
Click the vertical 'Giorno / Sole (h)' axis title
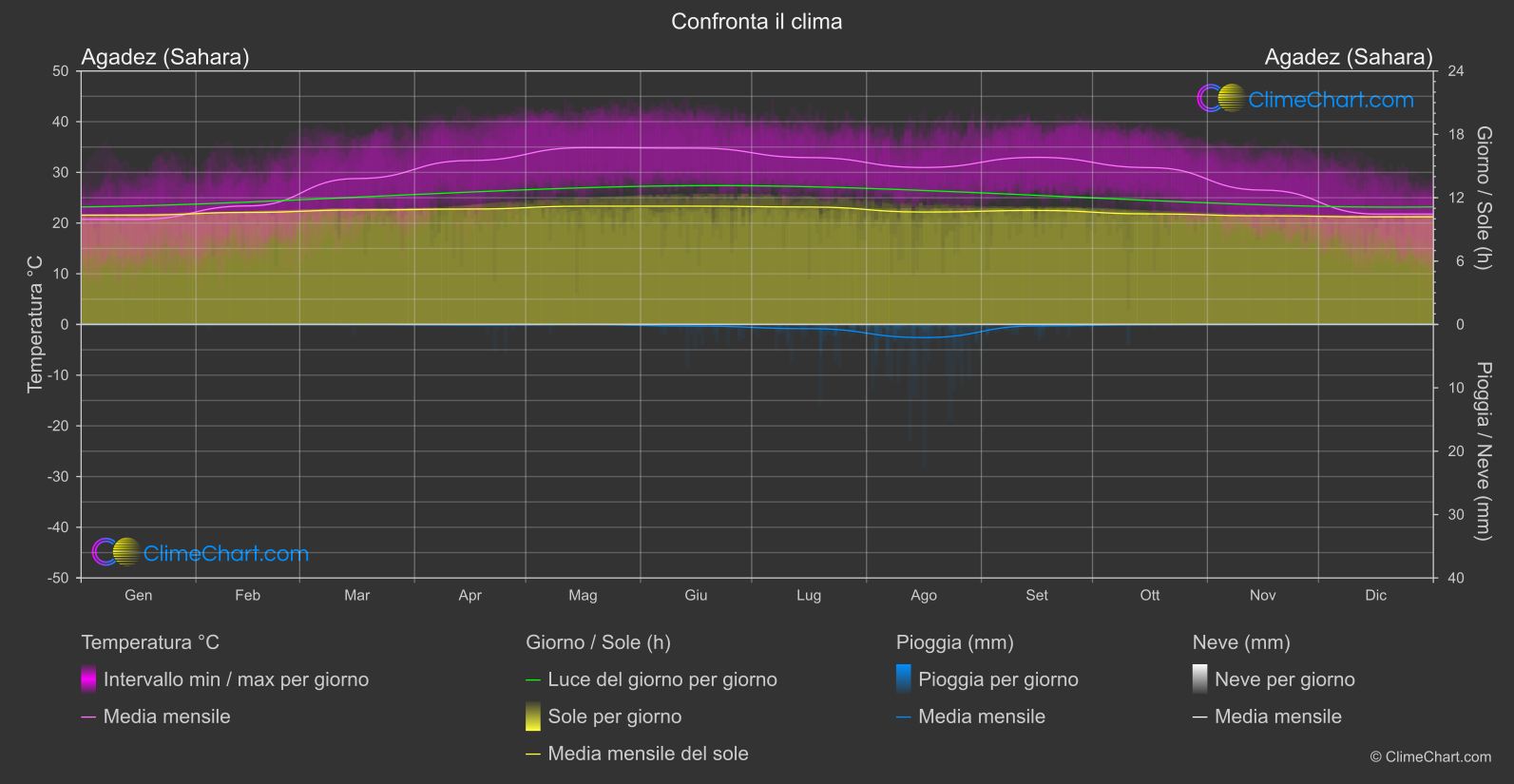click(x=1483, y=198)
